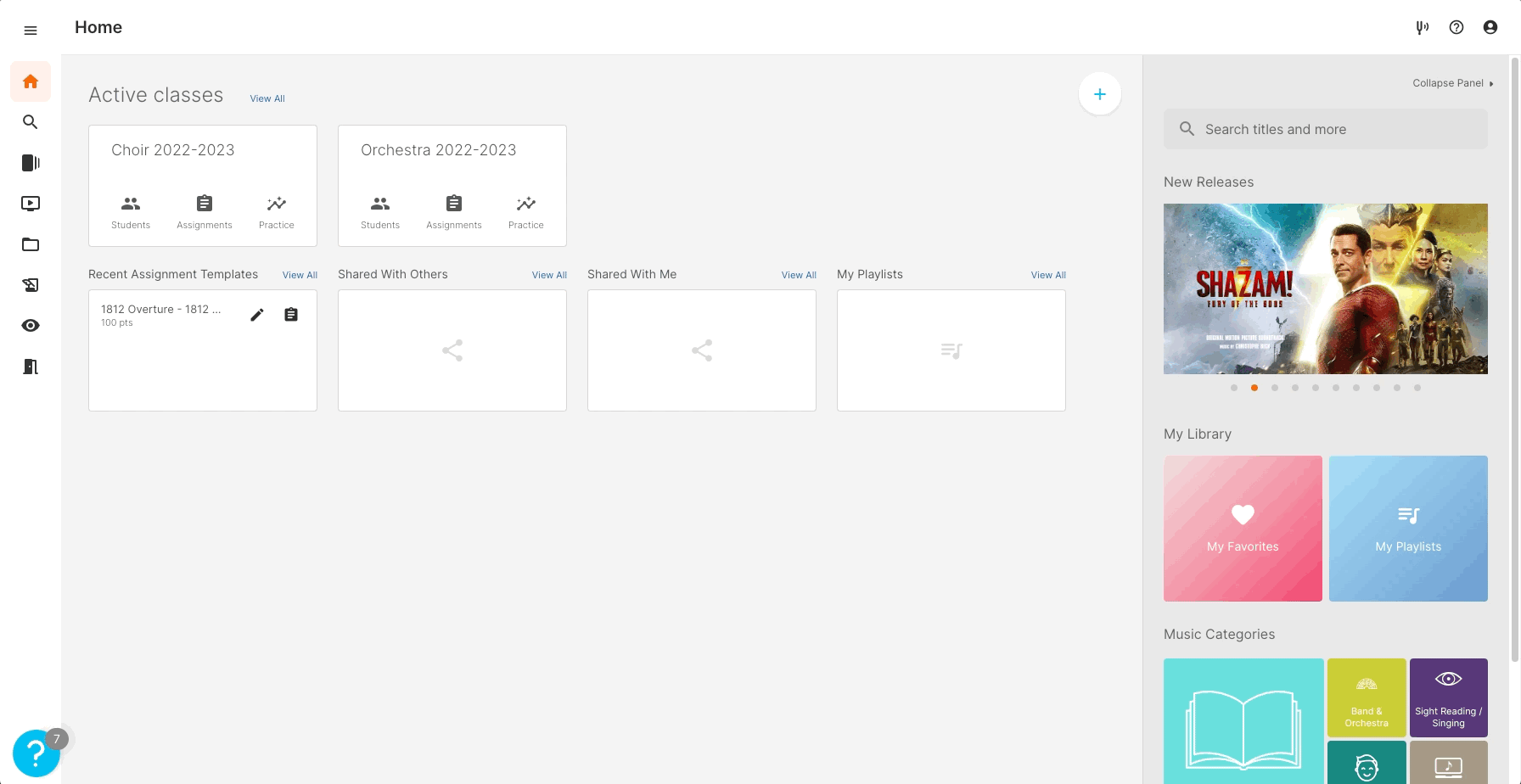Open the Students list for Choir 2022-2023
Image resolution: width=1521 pixels, height=784 pixels.
point(131,210)
